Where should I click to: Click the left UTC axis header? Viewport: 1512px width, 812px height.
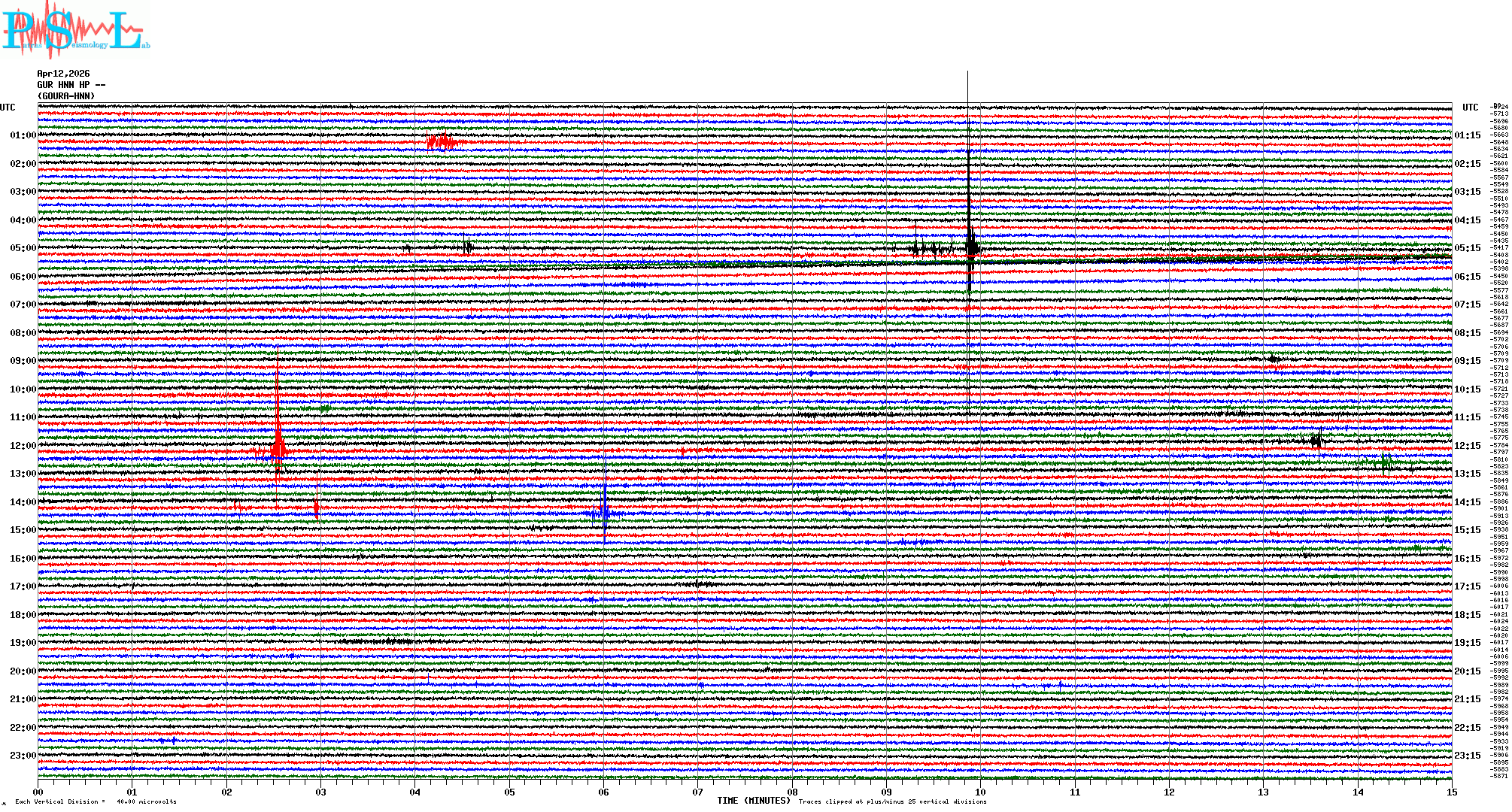click(8, 108)
